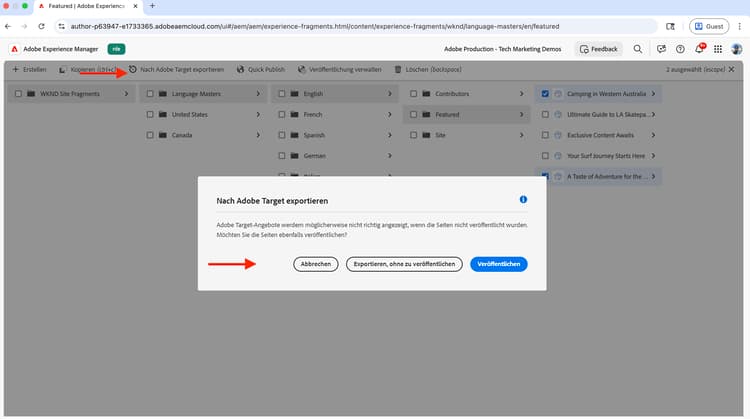Uncheck Camping in Western Australia

545,94
